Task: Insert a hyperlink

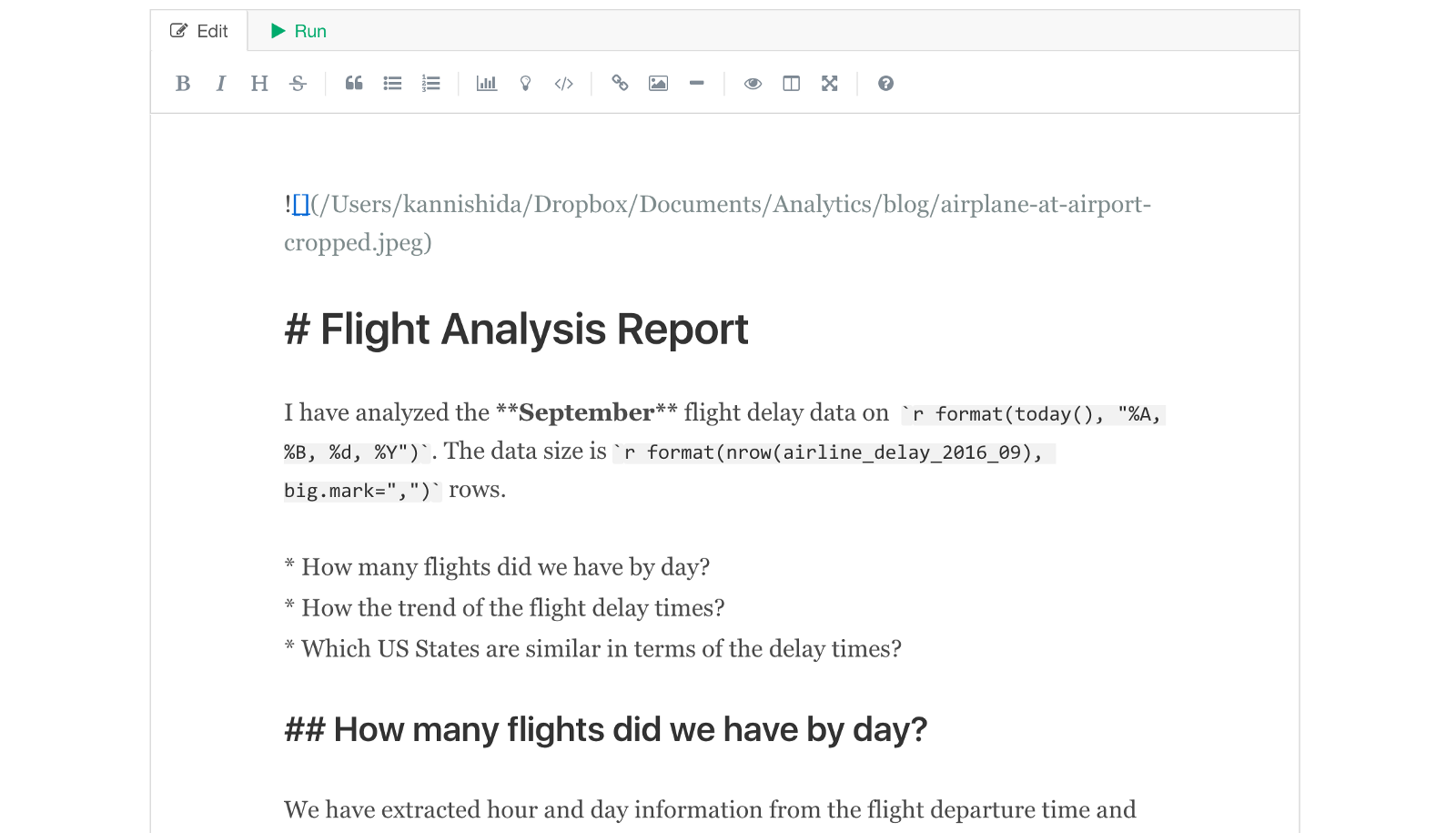Action: 620,84
